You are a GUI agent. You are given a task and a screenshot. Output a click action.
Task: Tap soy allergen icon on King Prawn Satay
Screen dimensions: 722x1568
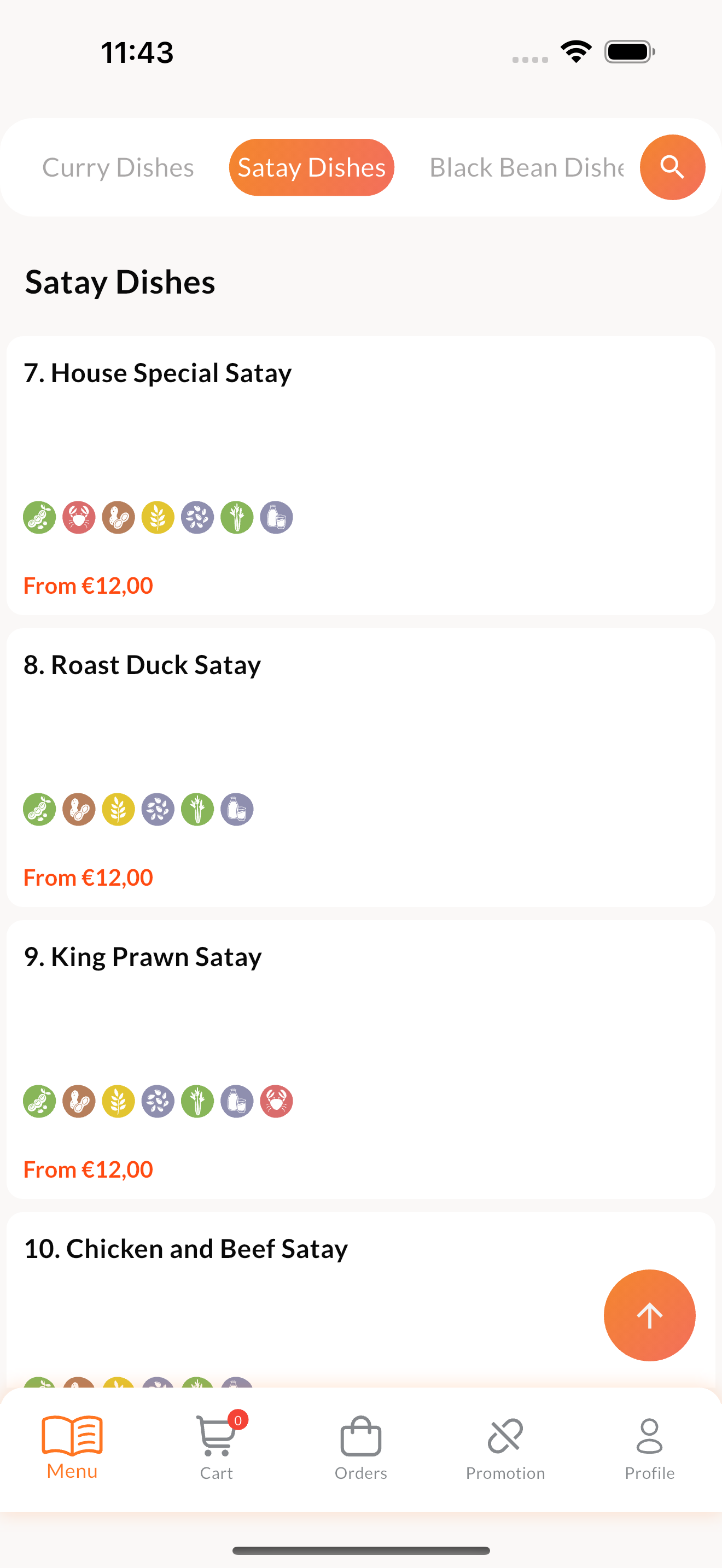39,1101
